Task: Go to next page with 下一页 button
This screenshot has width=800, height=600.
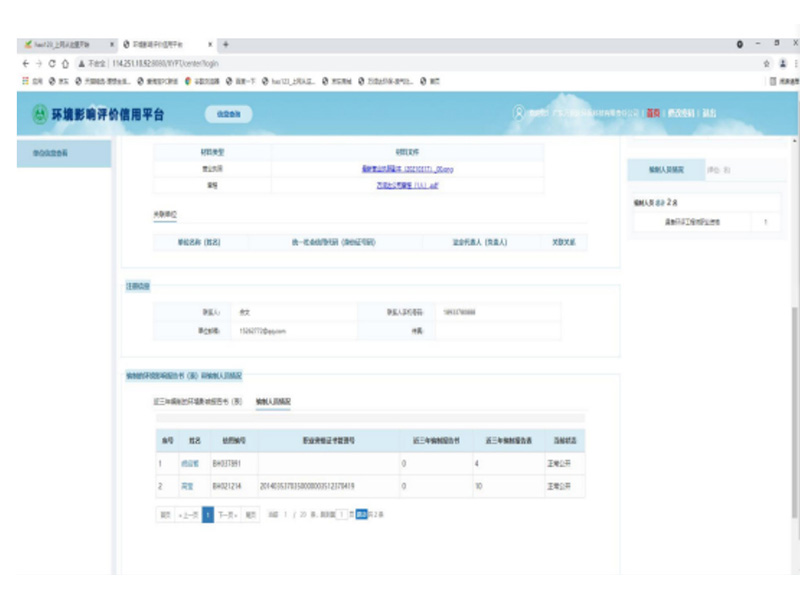Action: (227, 514)
